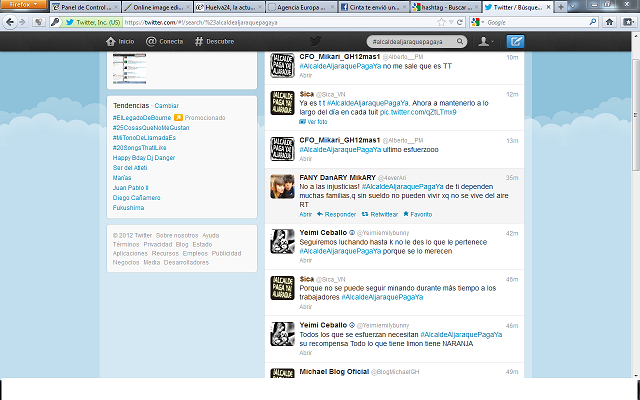
Task: Switch to the Agencia Europa browser tab
Action: click(x=302, y=7)
